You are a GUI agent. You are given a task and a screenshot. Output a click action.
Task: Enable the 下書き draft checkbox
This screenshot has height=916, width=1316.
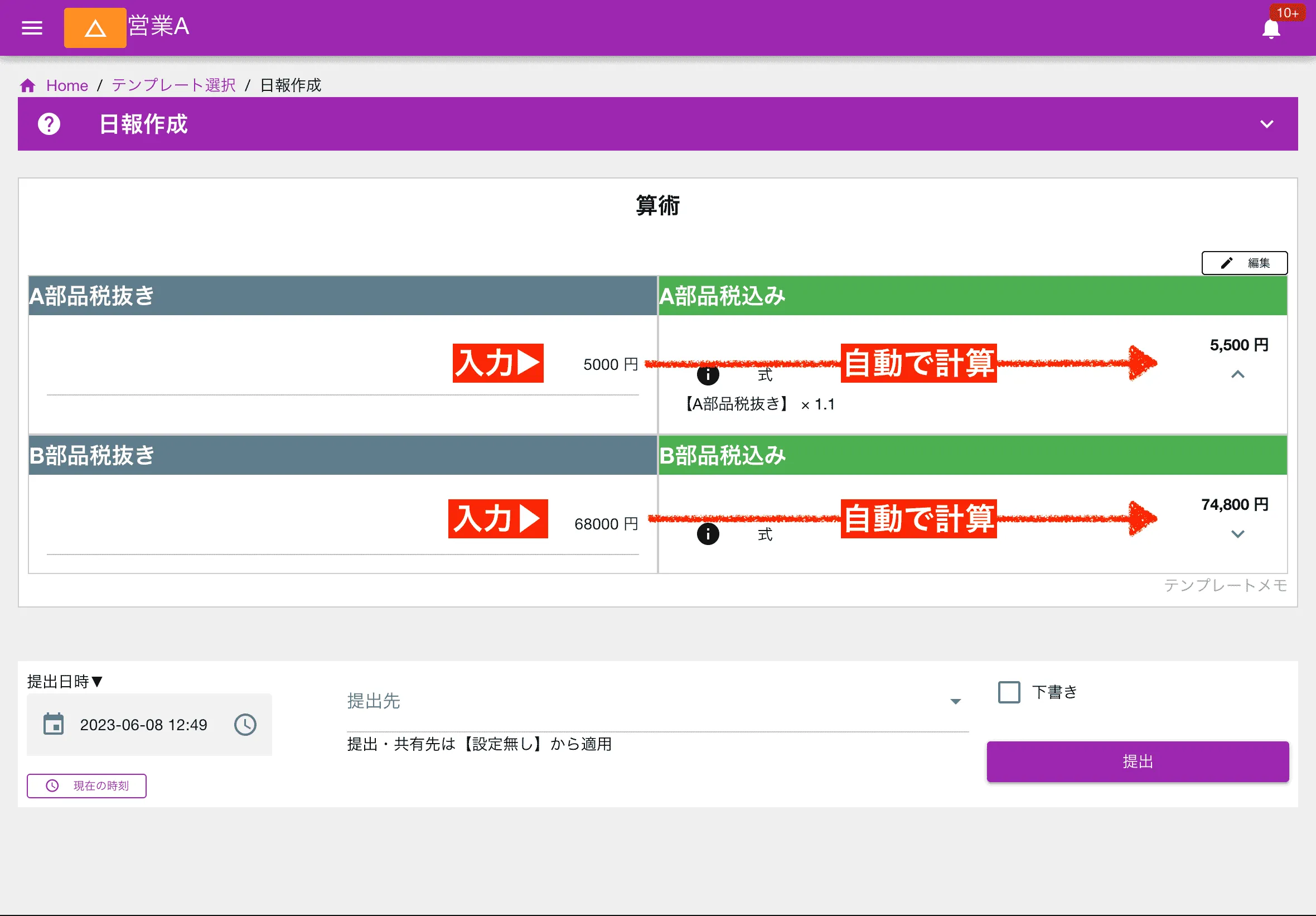coord(1009,692)
